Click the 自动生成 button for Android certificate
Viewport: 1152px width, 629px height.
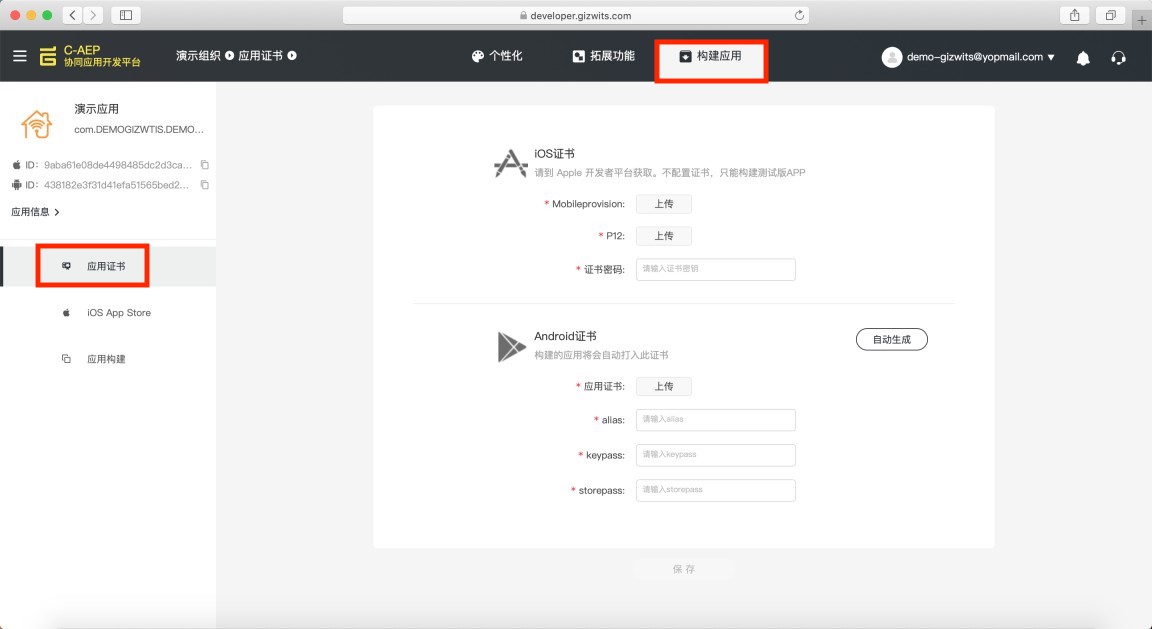click(x=890, y=339)
